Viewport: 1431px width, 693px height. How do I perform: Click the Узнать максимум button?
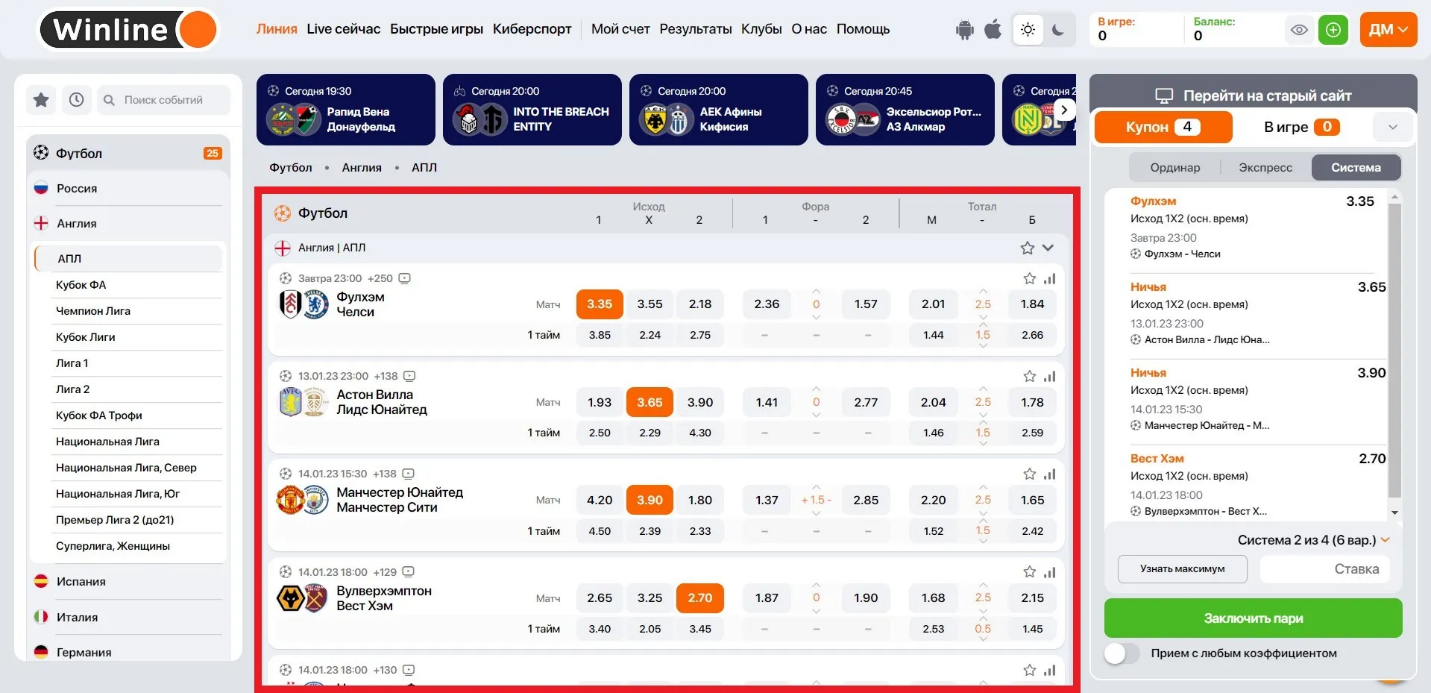tap(1183, 569)
